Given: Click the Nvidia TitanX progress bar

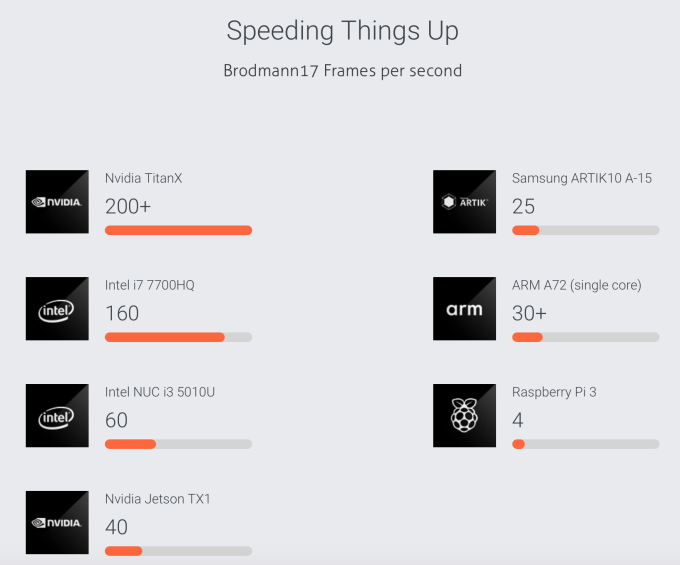Looking at the screenshot, I should tap(178, 230).
